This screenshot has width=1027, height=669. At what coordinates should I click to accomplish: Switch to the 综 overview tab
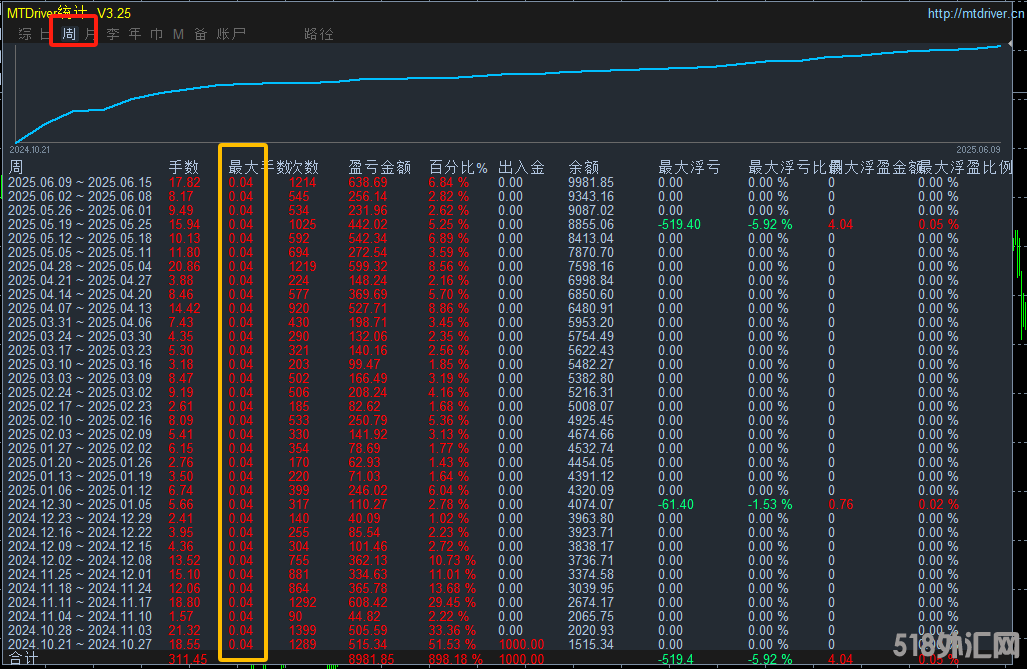[x=25, y=34]
